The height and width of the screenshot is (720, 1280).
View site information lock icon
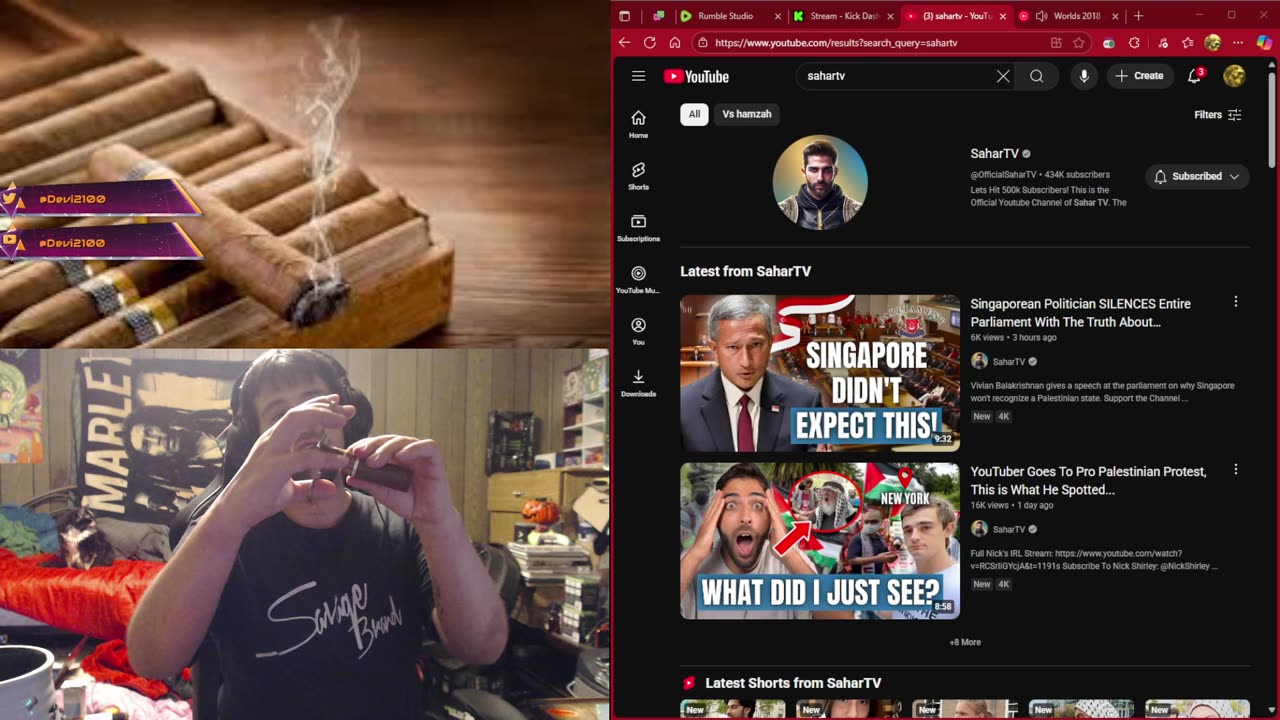click(703, 43)
